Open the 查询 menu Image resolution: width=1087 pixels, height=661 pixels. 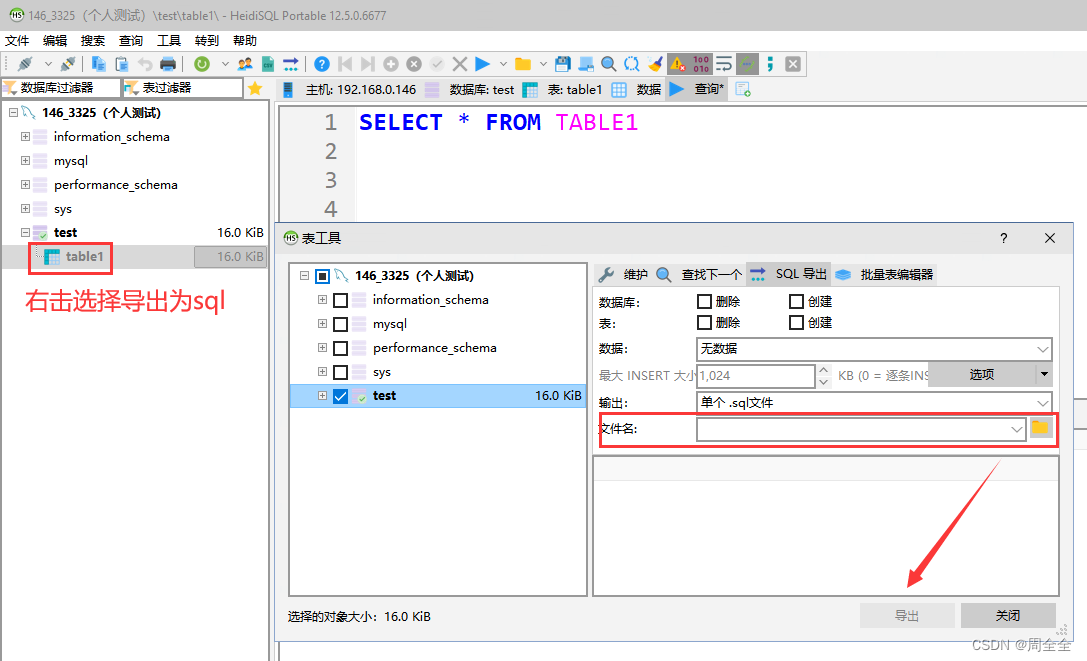tap(130, 41)
